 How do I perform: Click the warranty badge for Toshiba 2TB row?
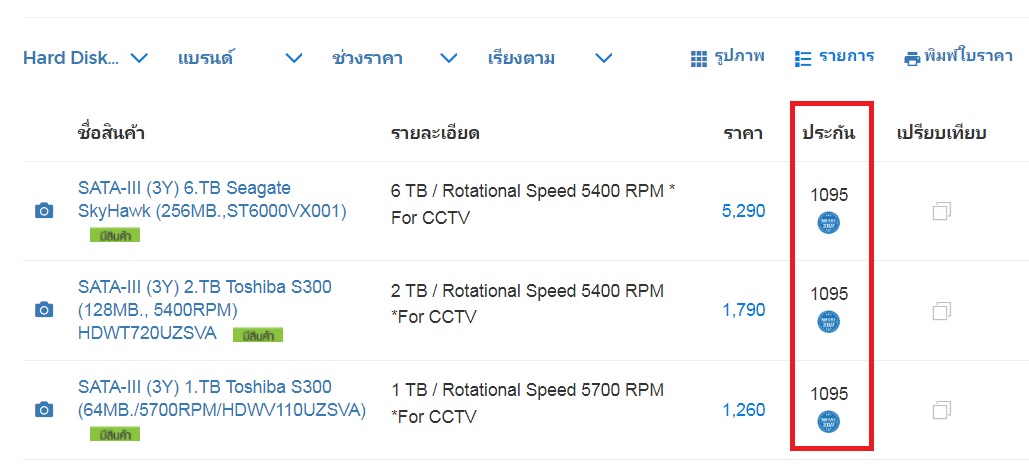pos(828,322)
